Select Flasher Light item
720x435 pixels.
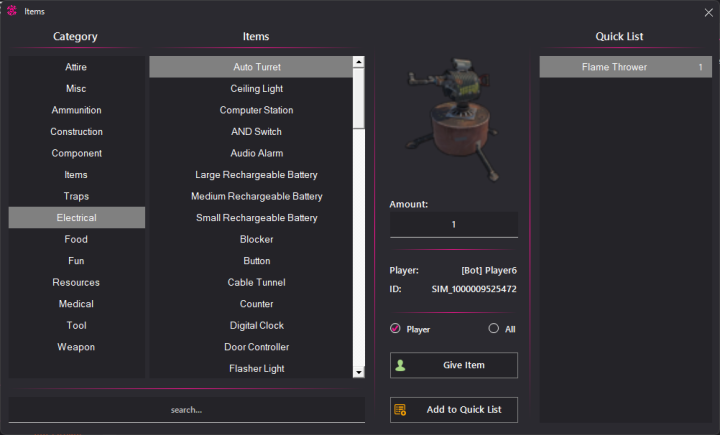251,368
